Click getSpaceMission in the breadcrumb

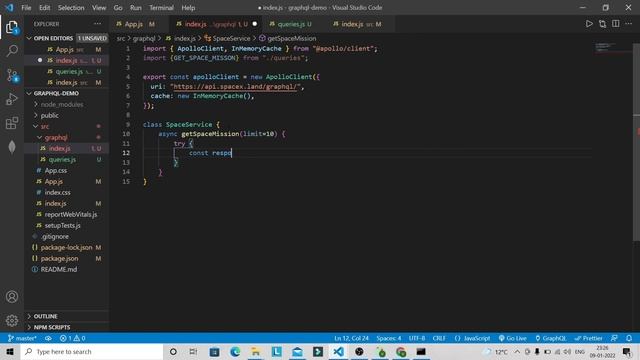(291, 38)
